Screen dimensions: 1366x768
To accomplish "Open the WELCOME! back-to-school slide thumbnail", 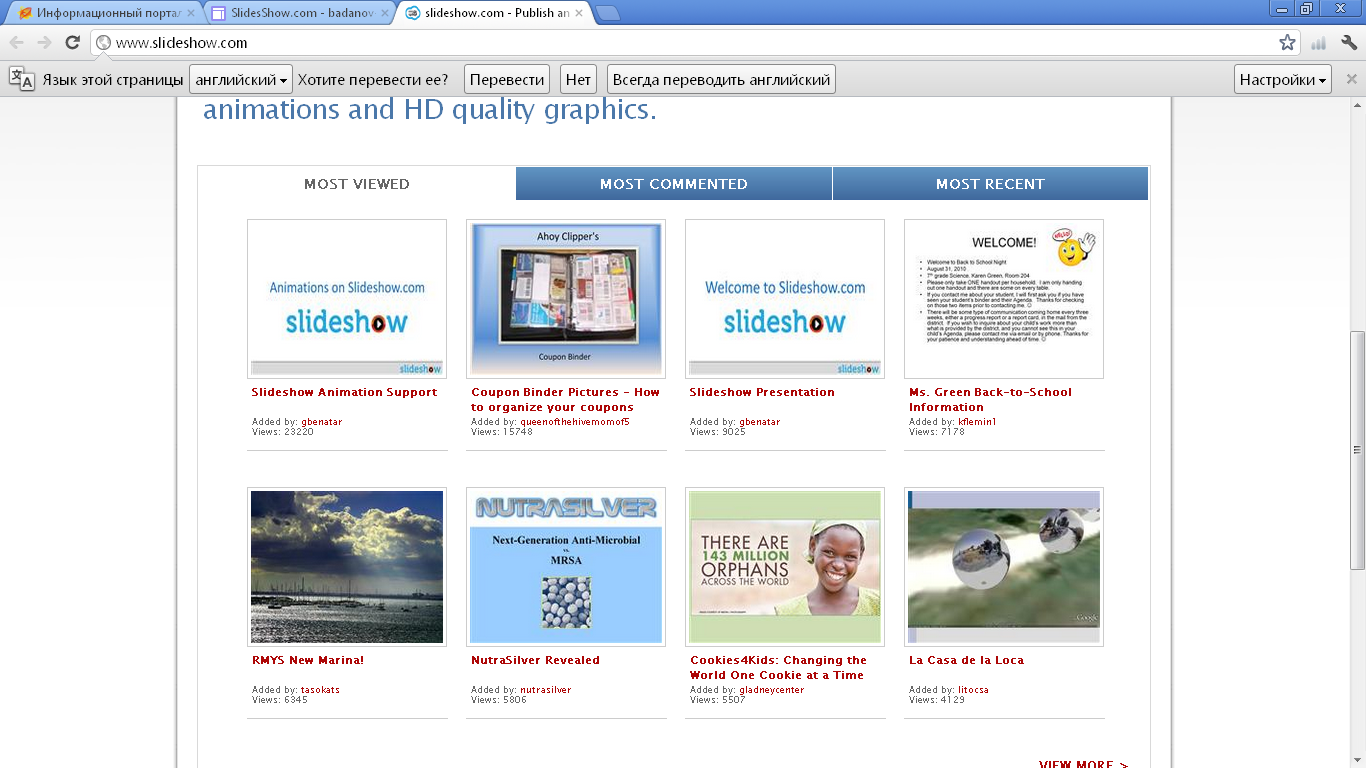I will point(1004,299).
